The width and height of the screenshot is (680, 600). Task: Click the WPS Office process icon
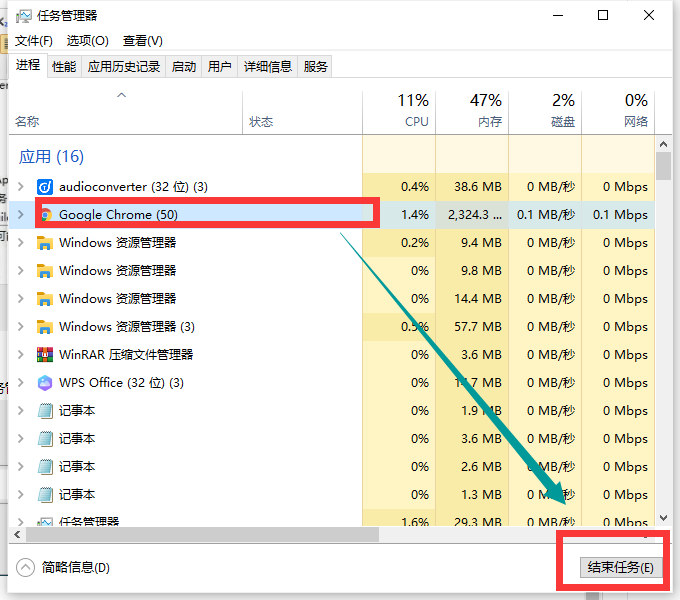coord(45,383)
